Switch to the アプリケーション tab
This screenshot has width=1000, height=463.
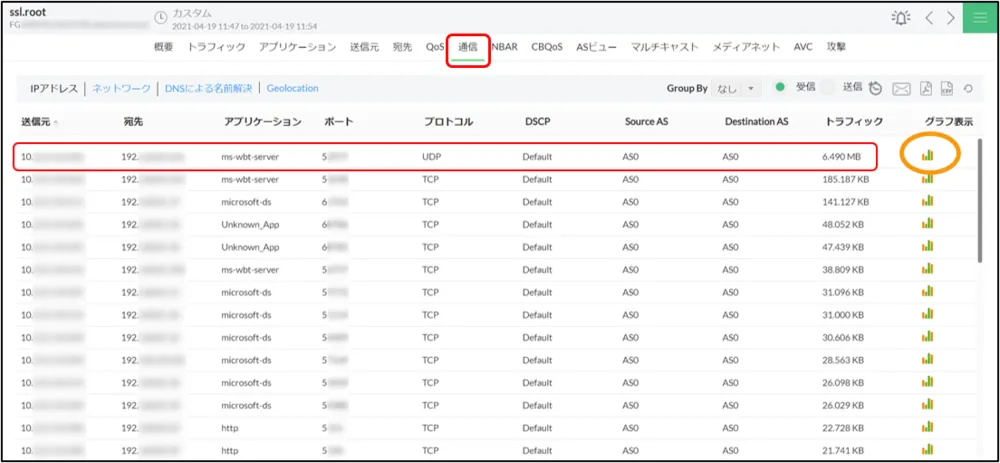click(x=297, y=47)
